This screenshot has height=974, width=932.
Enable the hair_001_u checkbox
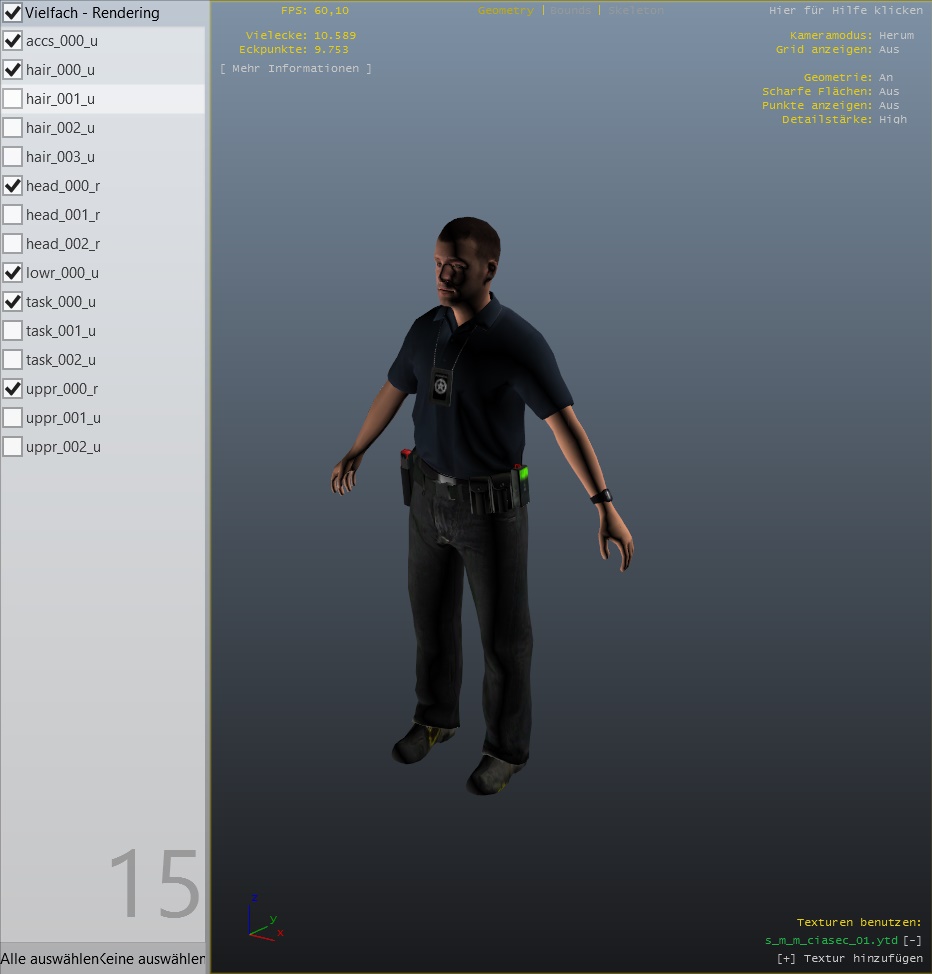pyautogui.click(x=13, y=99)
